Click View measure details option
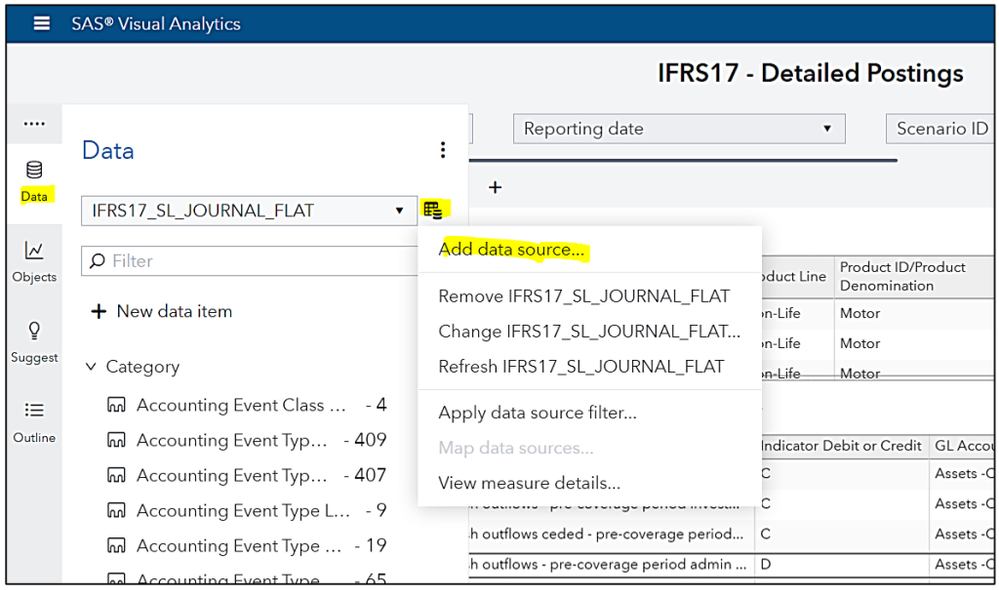 click(x=529, y=483)
